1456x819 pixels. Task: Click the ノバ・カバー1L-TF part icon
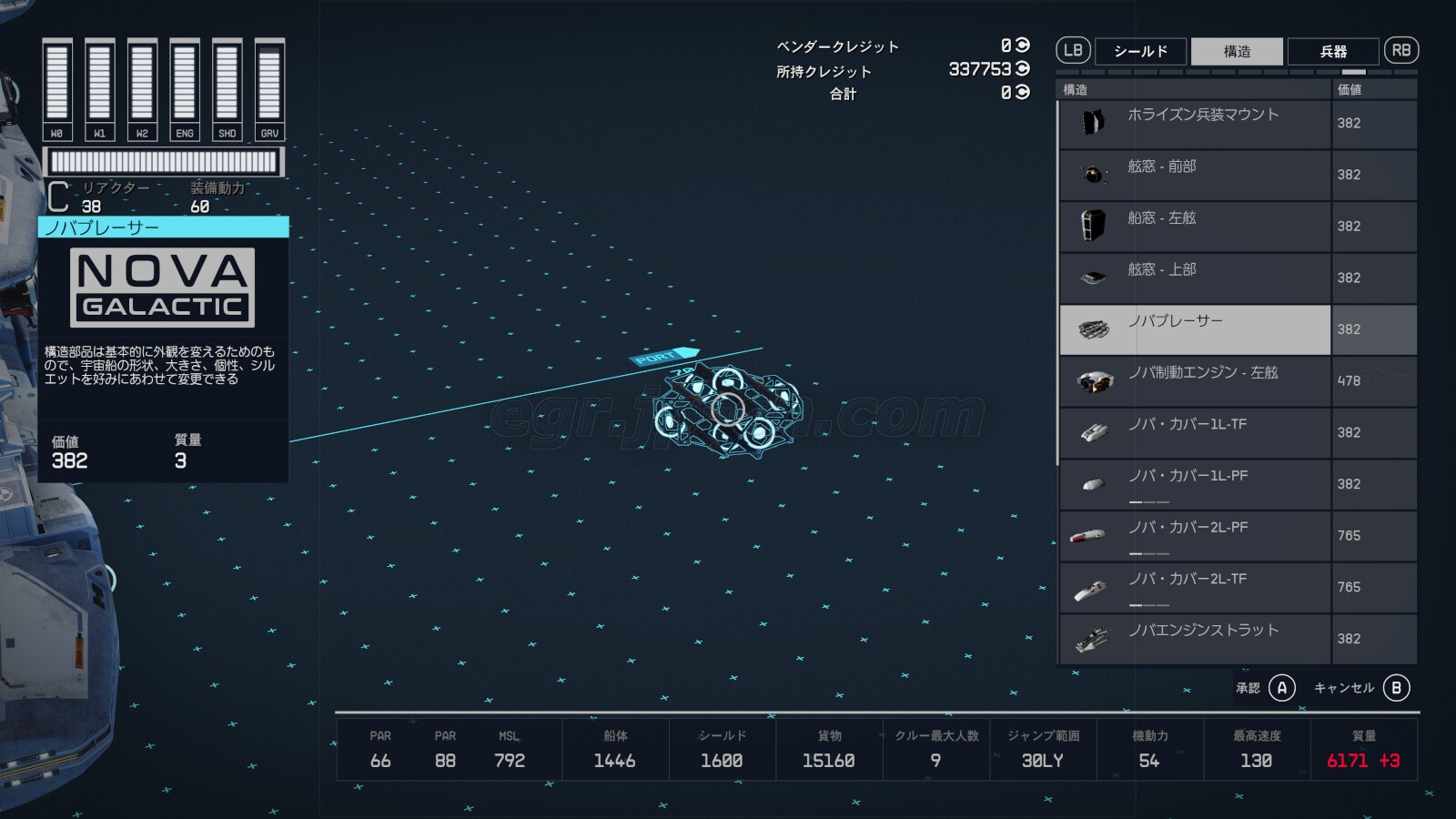pyautogui.click(x=1093, y=432)
